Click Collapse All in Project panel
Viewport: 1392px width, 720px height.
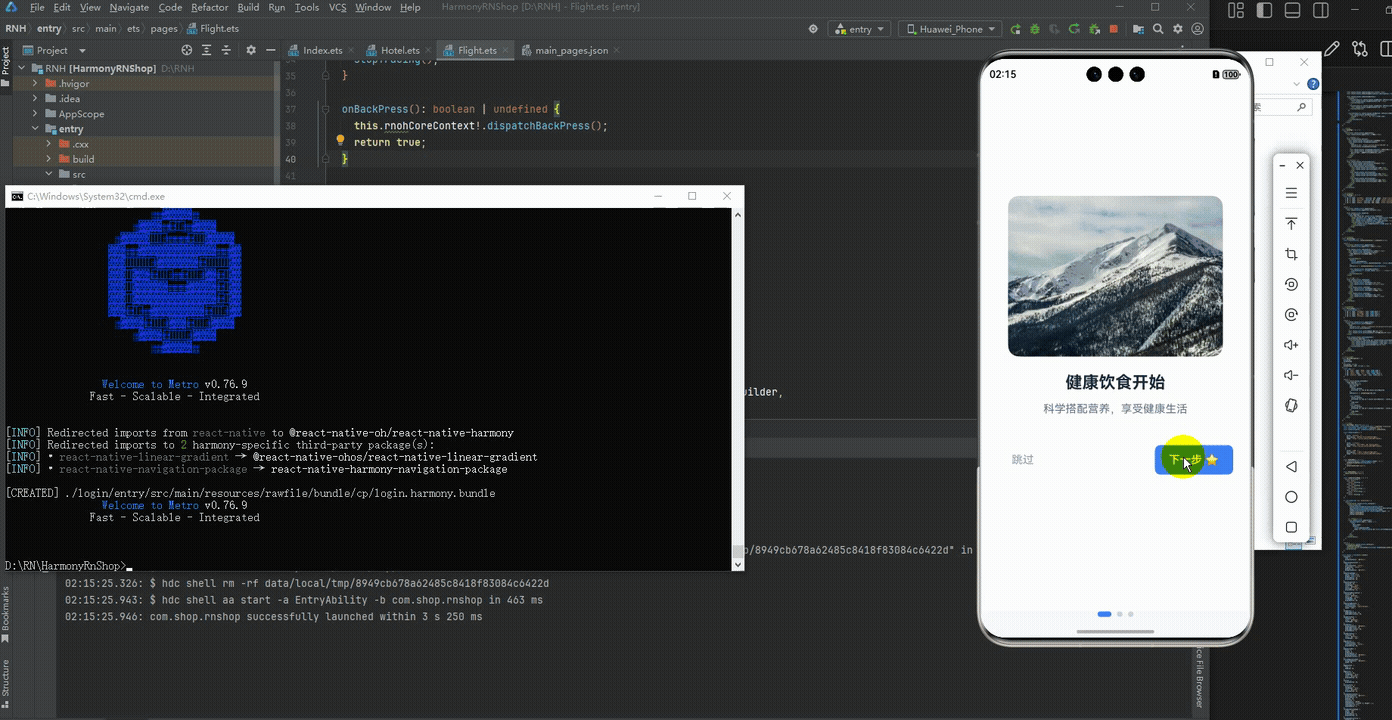tap(227, 50)
